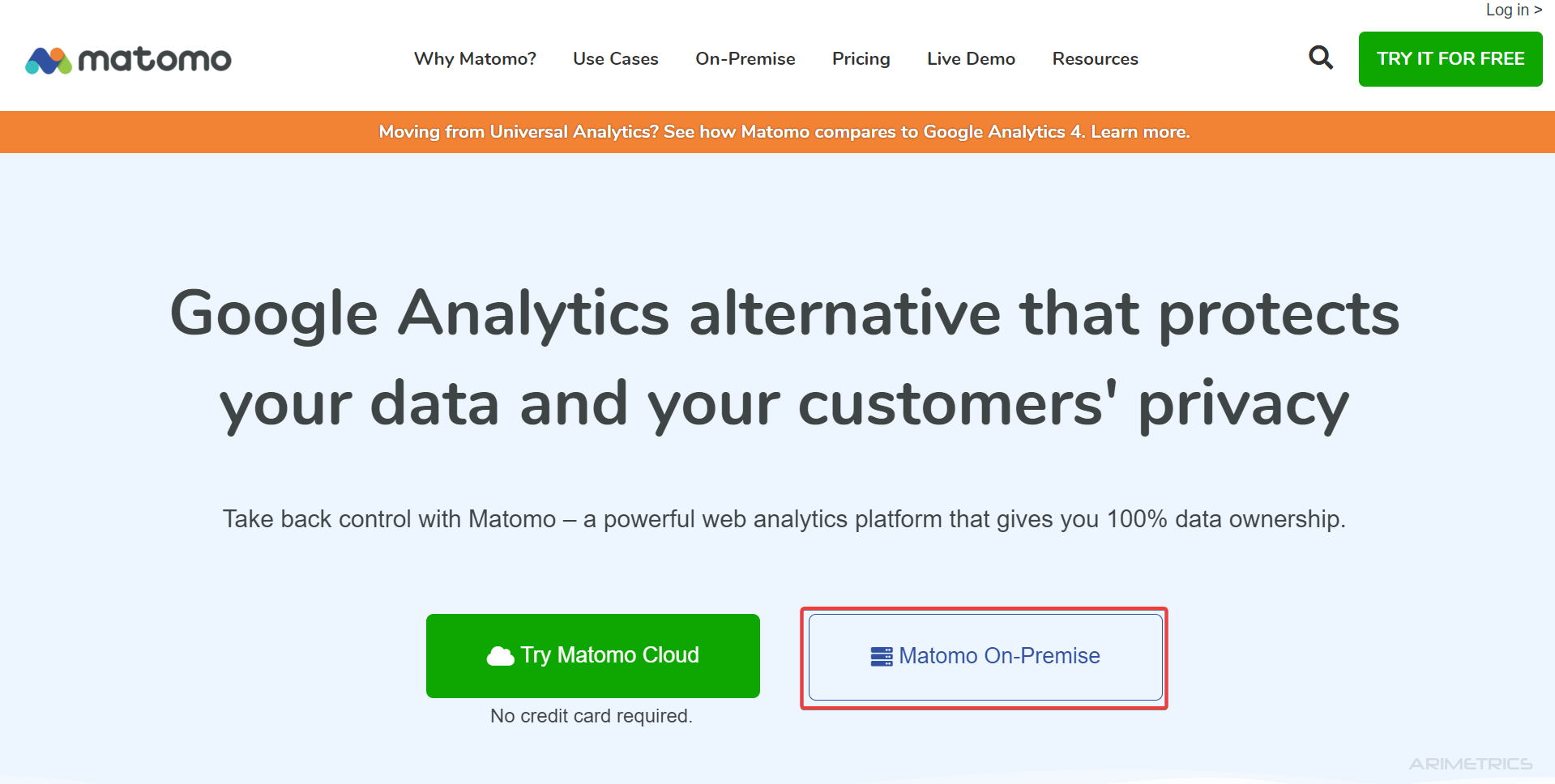Go to the Live Demo
Viewport: 1555px width, 784px height.
click(970, 58)
